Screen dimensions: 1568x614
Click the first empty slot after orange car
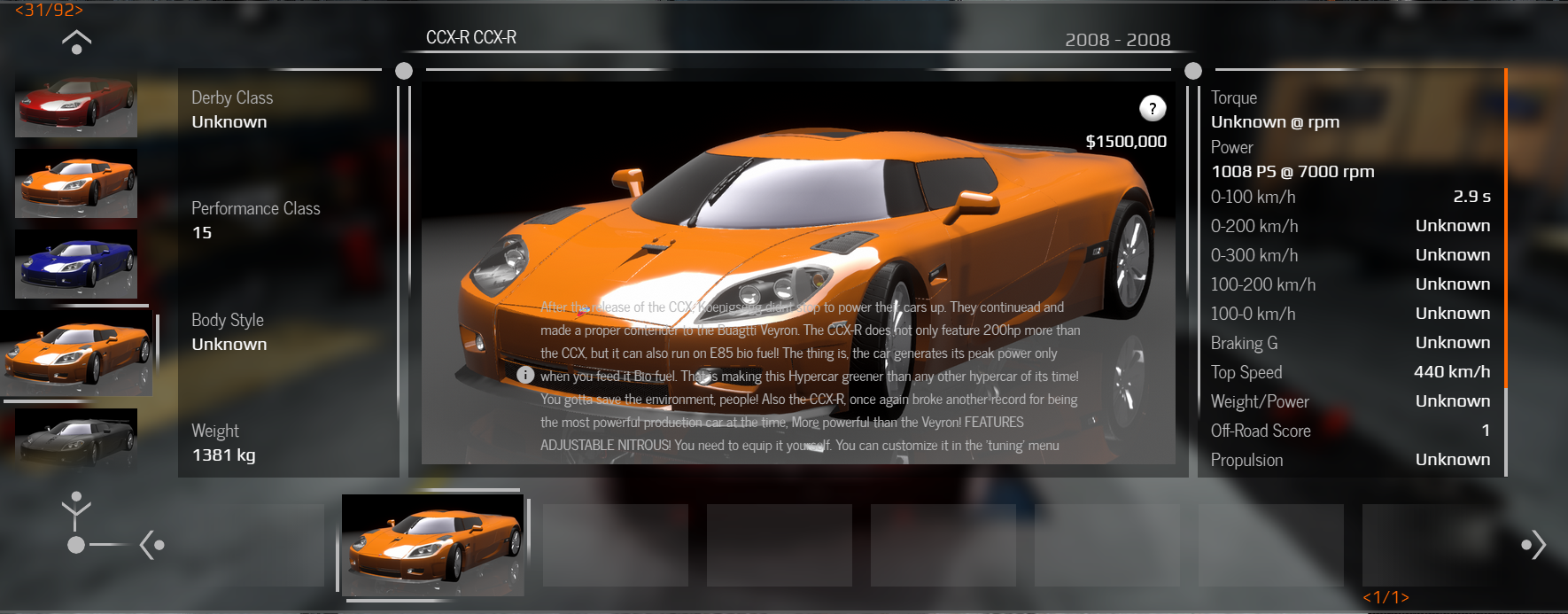click(x=615, y=545)
